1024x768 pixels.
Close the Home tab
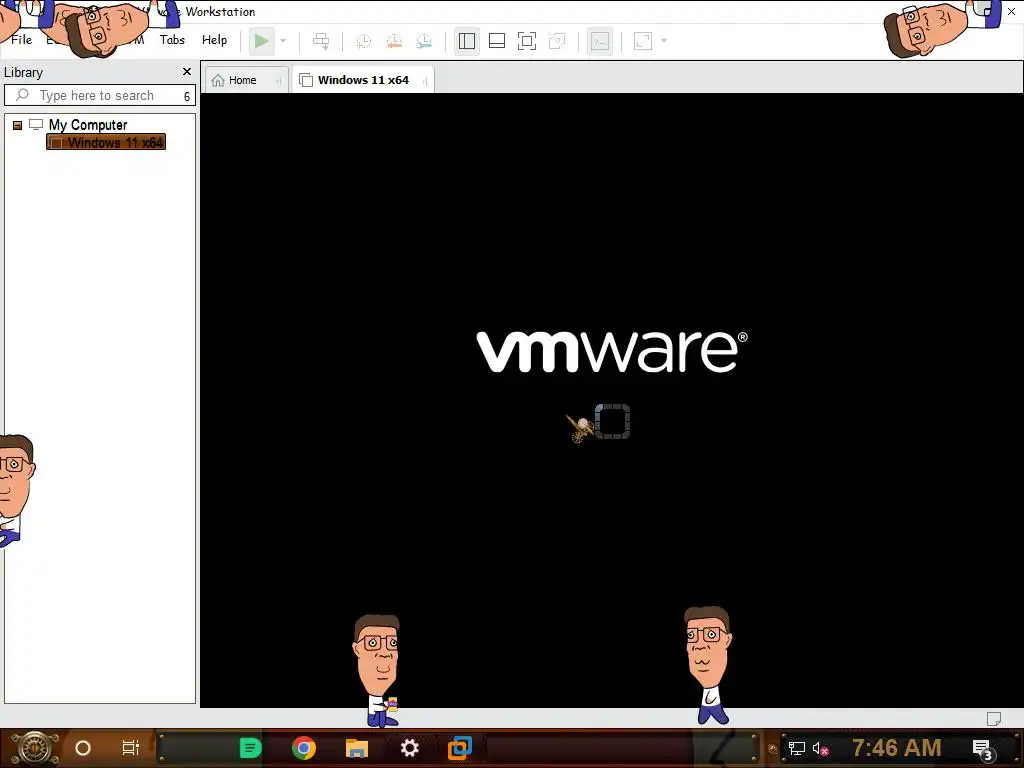(x=279, y=81)
